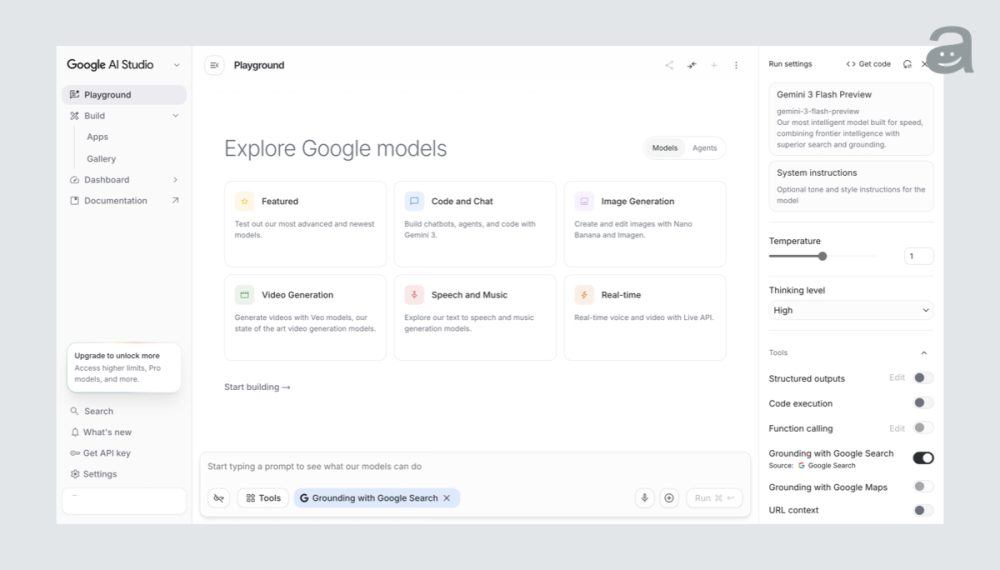Select the Models tab
1000x570 pixels.
point(665,148)
